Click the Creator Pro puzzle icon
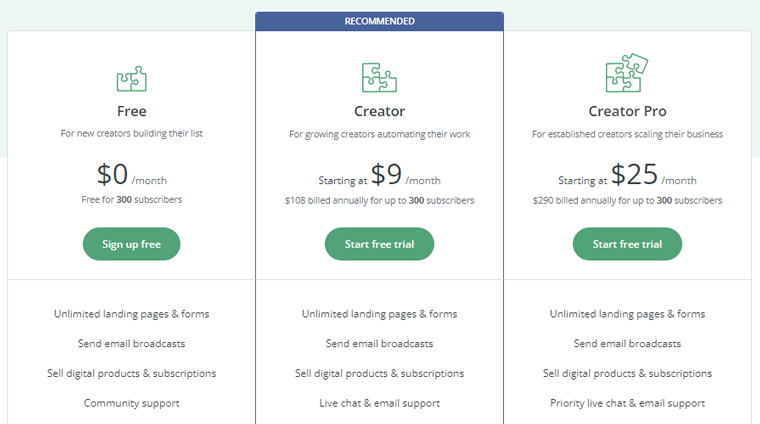 (x=627, y=74)
